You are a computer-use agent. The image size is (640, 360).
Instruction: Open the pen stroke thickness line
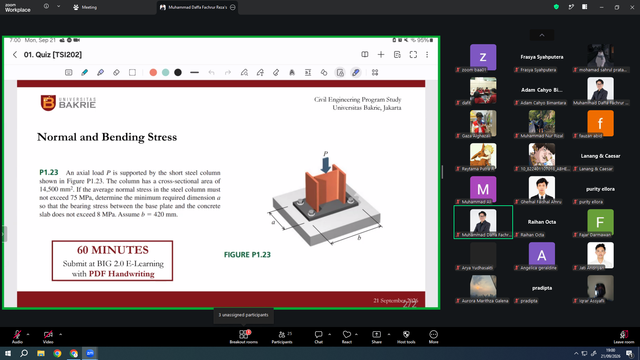[x=194, y=73]
